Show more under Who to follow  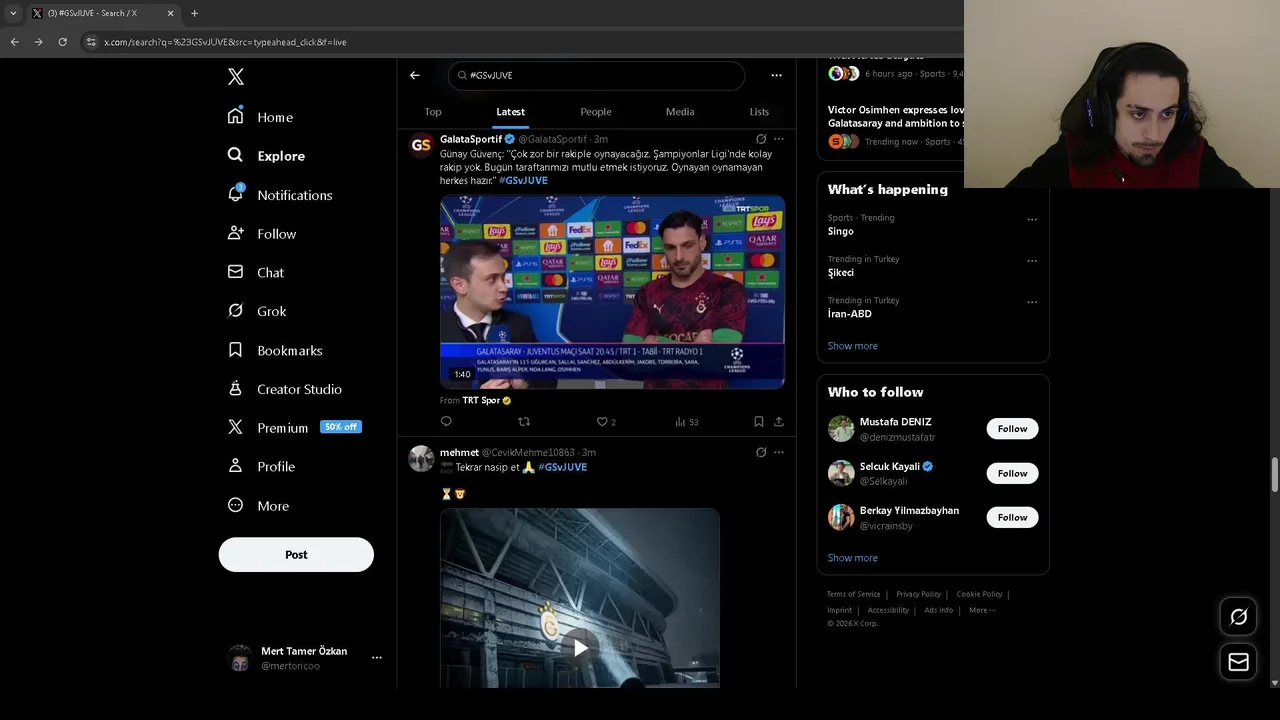coord(852,558)
